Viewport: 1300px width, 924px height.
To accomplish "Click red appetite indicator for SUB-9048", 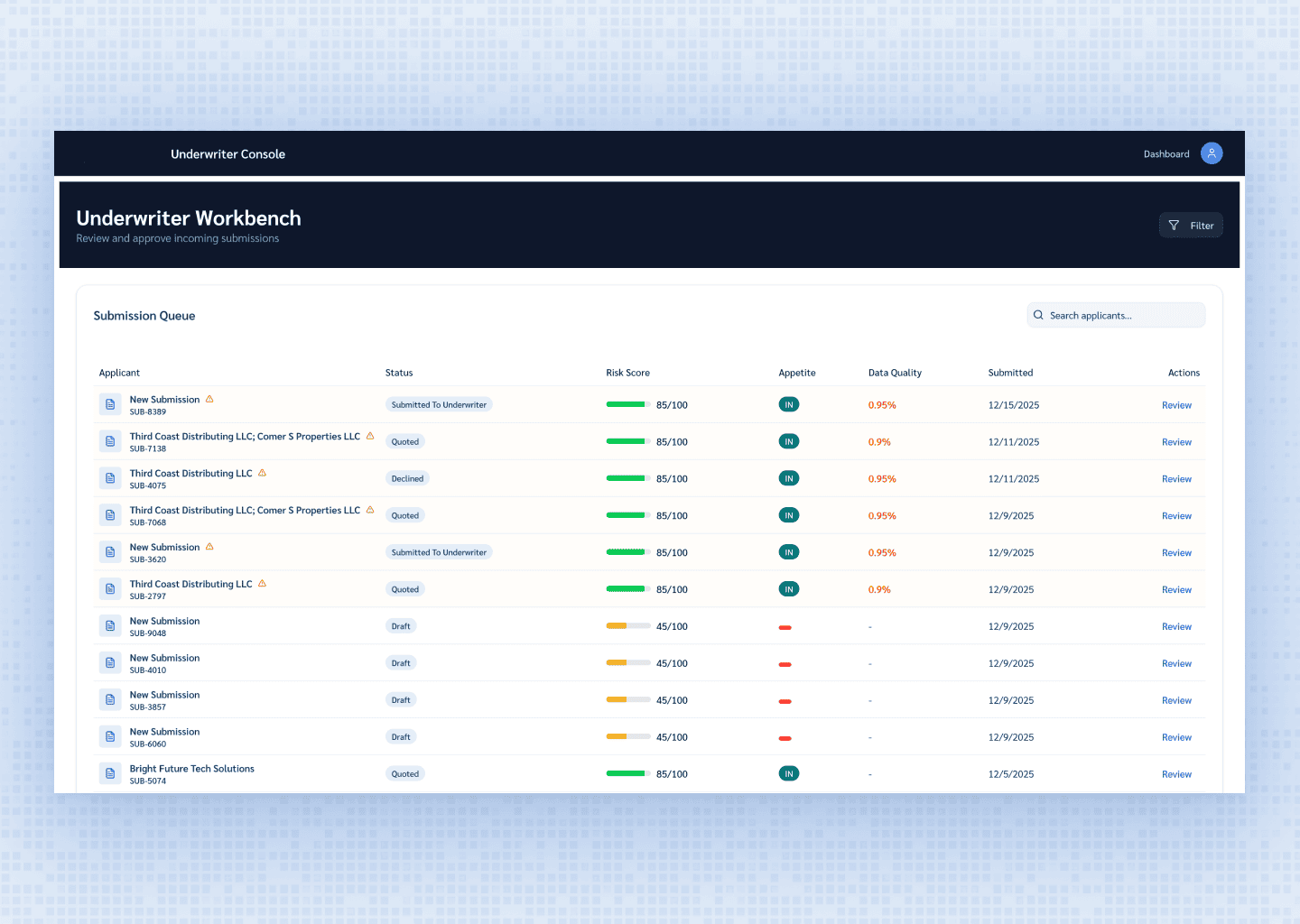I will pyautogui.click(x=785, y=627).
